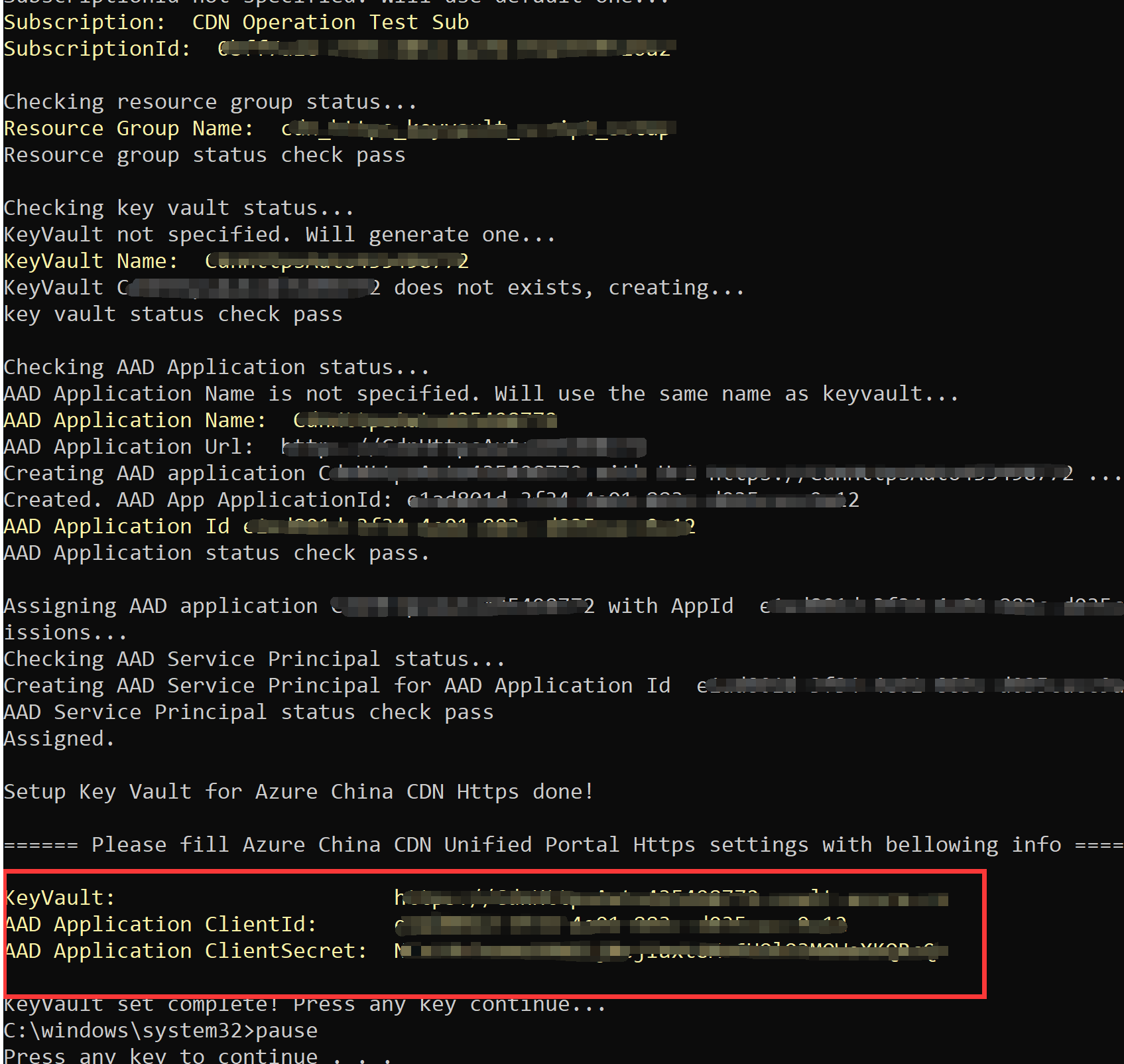1124x1064 pixels.
Task: Click the blurred ClientSecret value
Action: (671, 951)
